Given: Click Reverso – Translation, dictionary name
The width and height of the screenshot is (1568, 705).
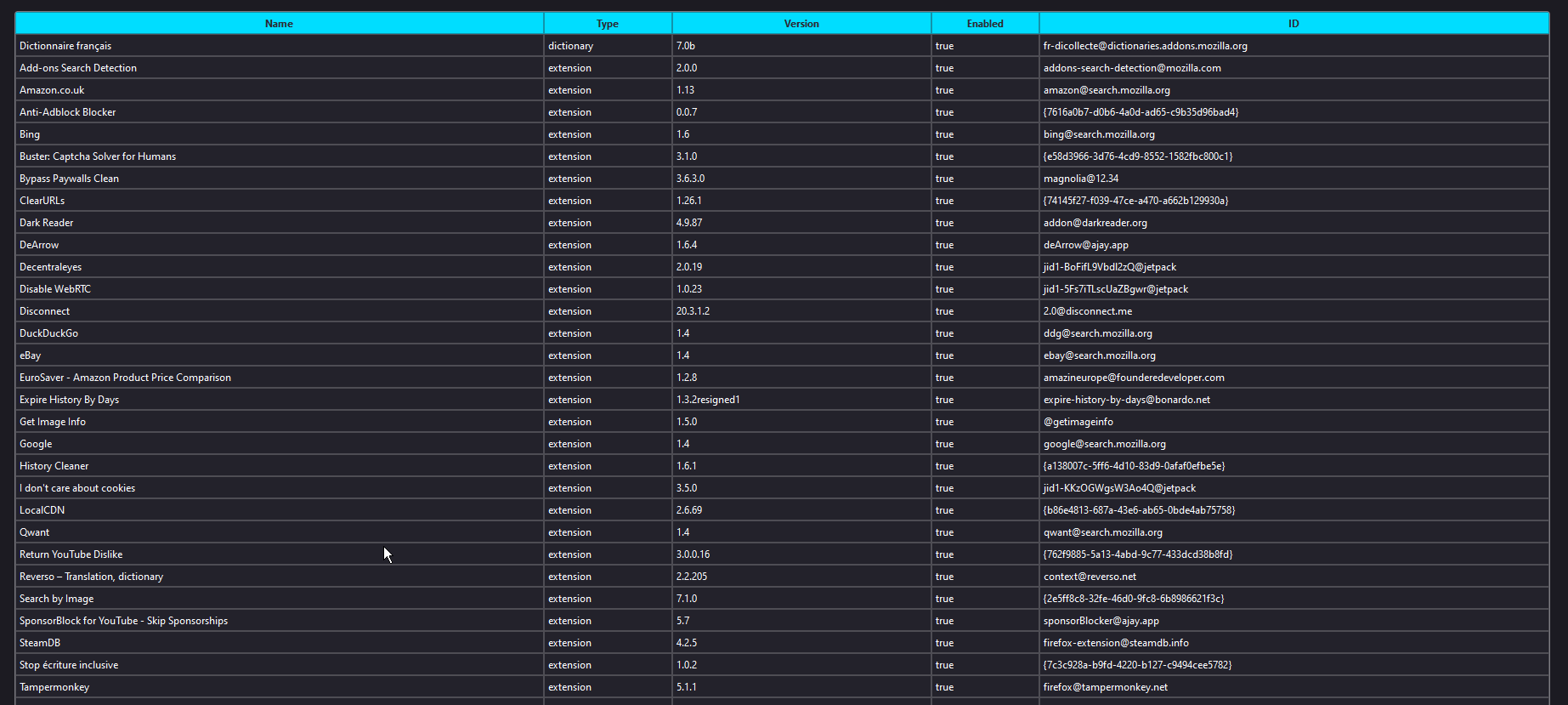Looking at the screenshot, I should coord(279,577).
